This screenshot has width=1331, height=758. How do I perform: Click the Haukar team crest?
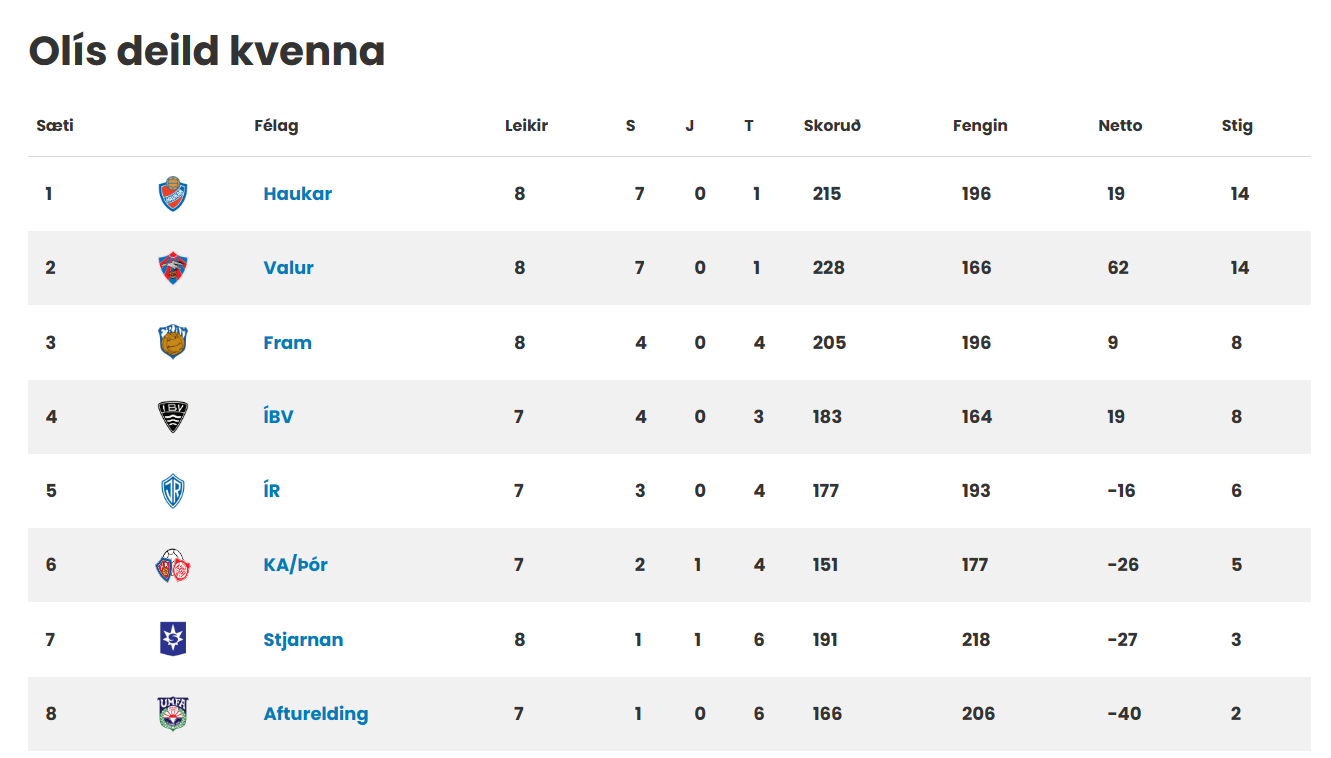coord(173,194)
